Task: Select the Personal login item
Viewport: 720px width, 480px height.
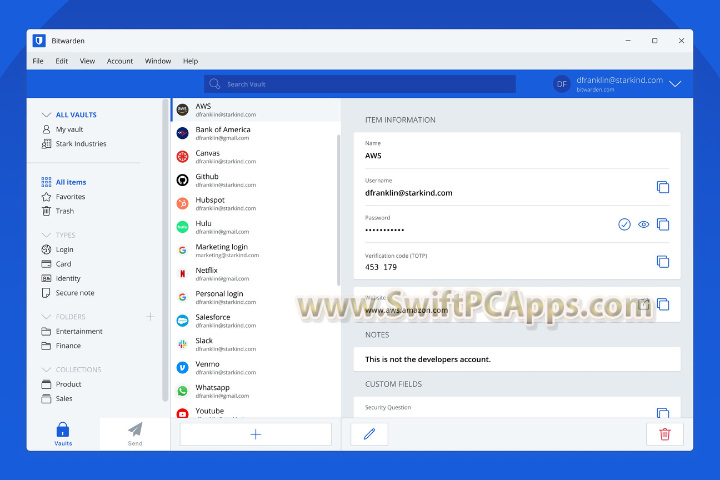Action: point(255,297)
